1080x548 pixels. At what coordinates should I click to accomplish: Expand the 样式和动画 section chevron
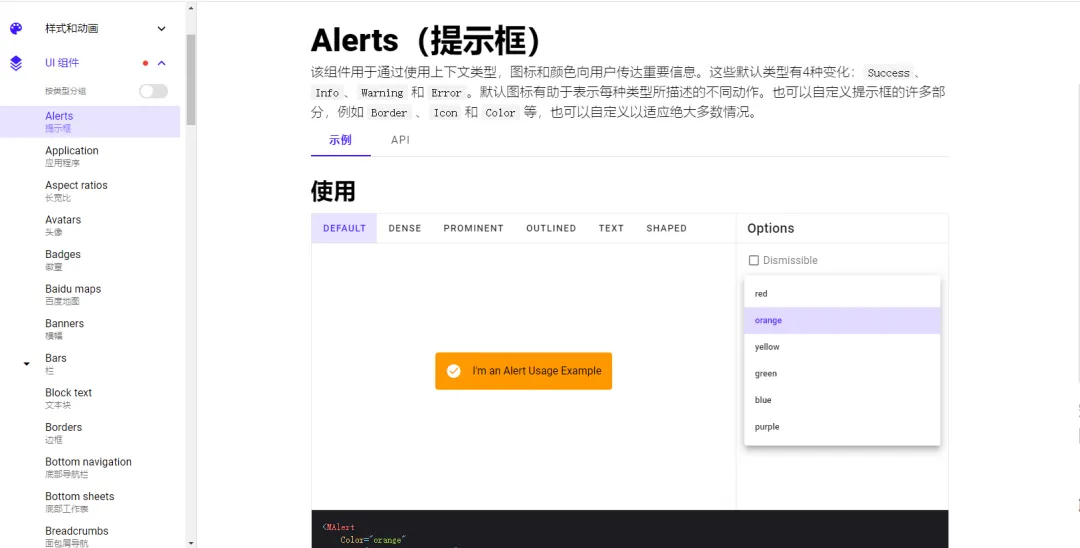(162, 29)
